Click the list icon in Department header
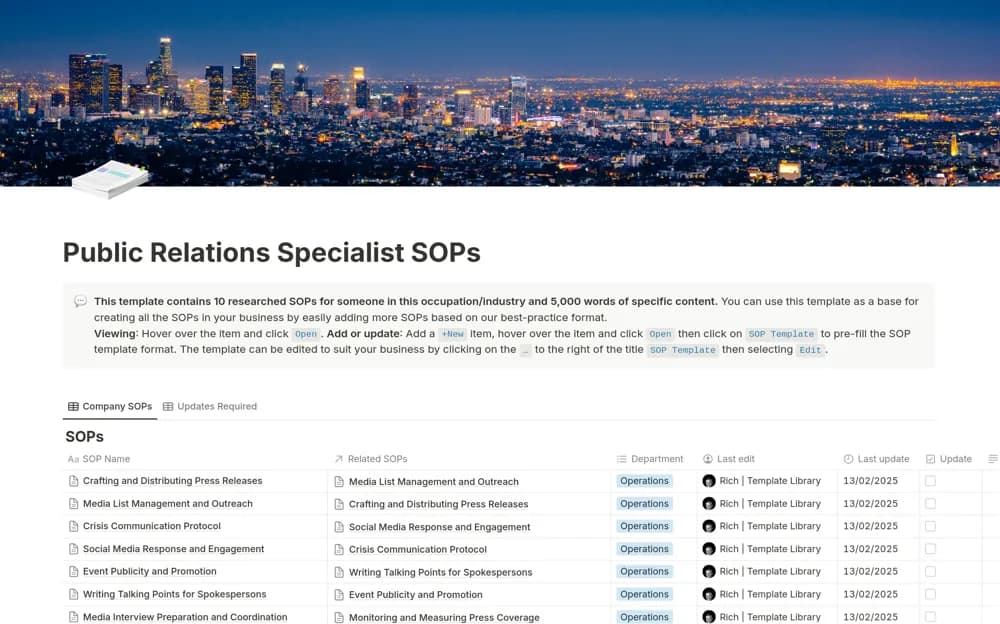Viewport: 1000px width, 624px height. click(621, 459)
